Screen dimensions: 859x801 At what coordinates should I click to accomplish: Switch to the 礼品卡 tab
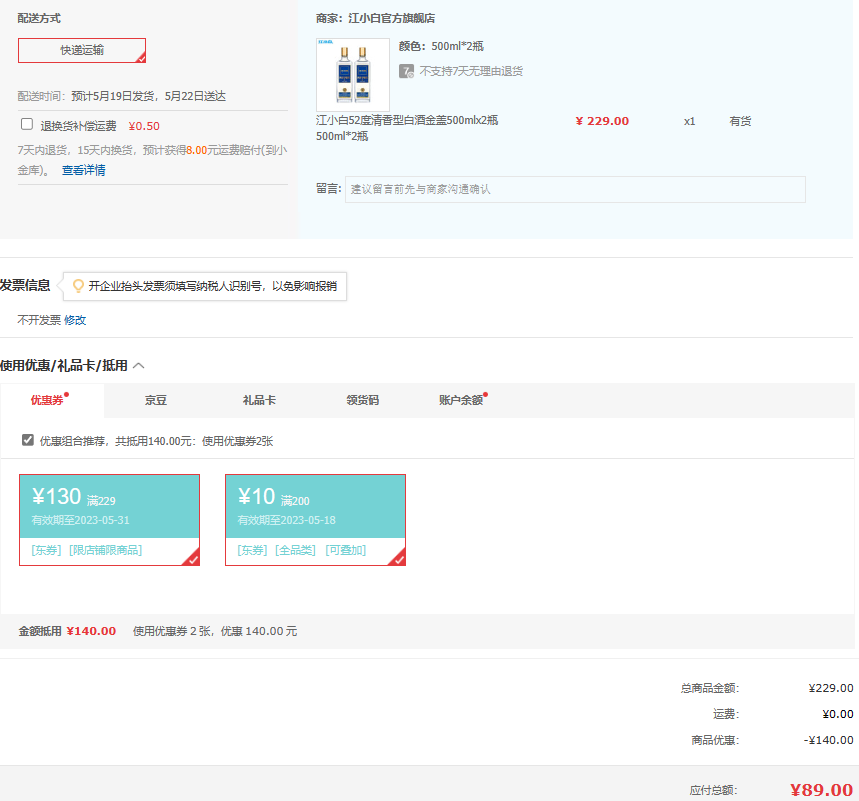click(x=259, y=400)
